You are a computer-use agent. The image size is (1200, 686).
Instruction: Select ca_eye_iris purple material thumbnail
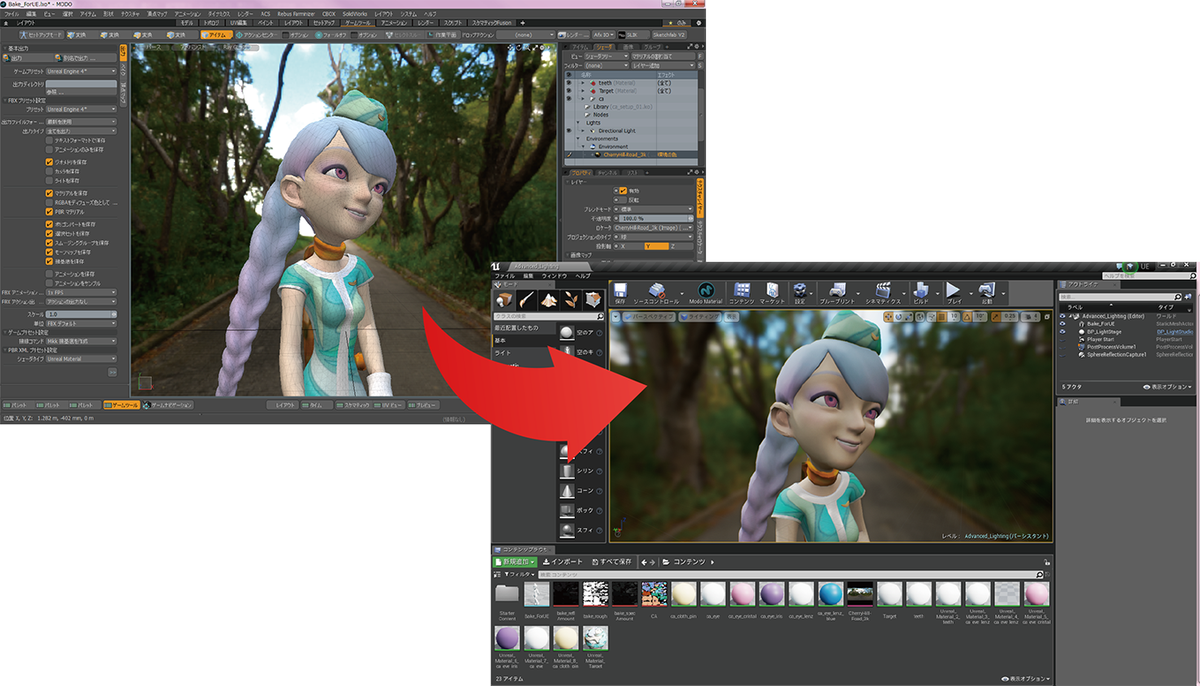[x=771, y=594]
